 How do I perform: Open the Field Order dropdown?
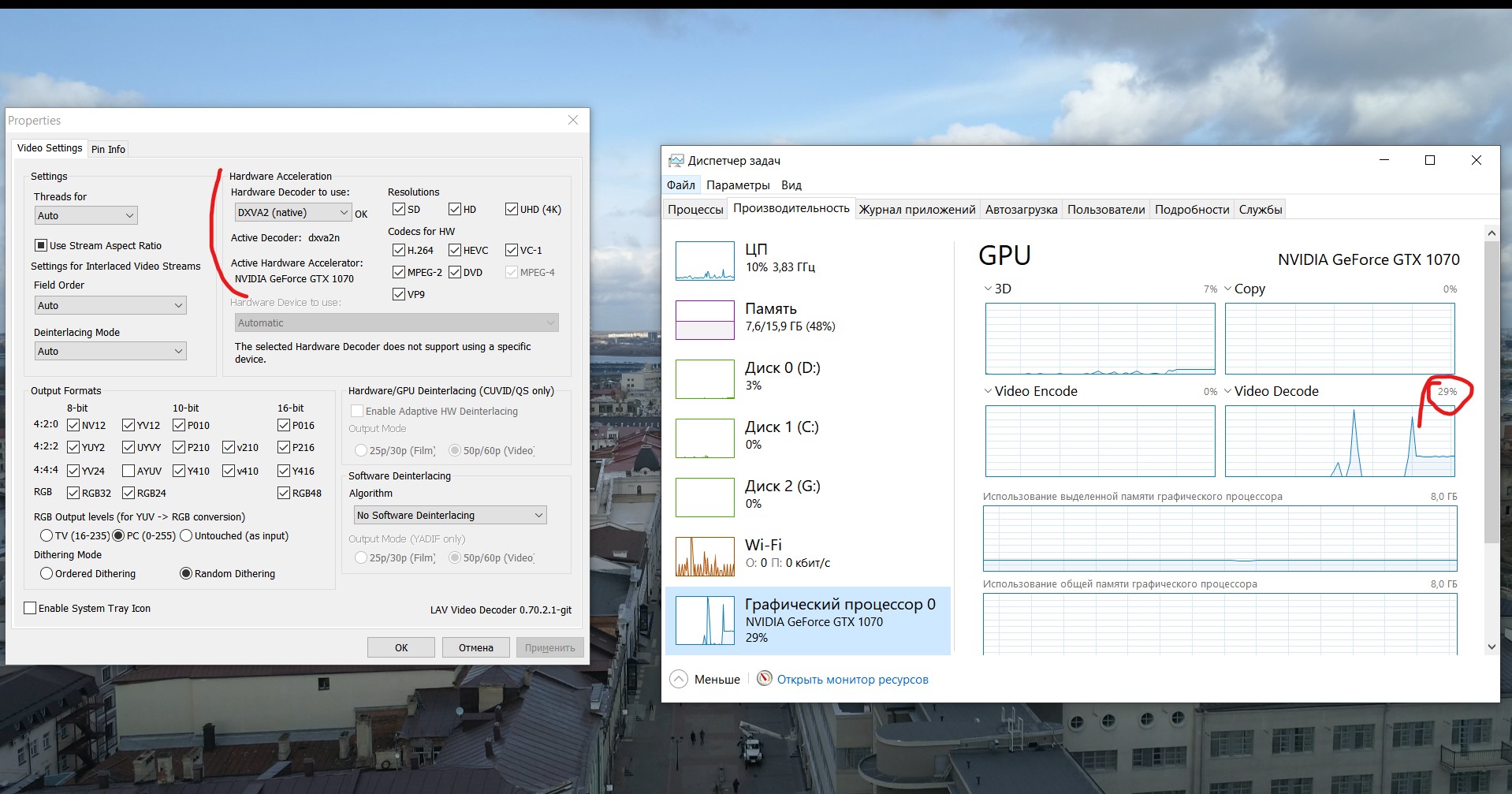[110, 305]
